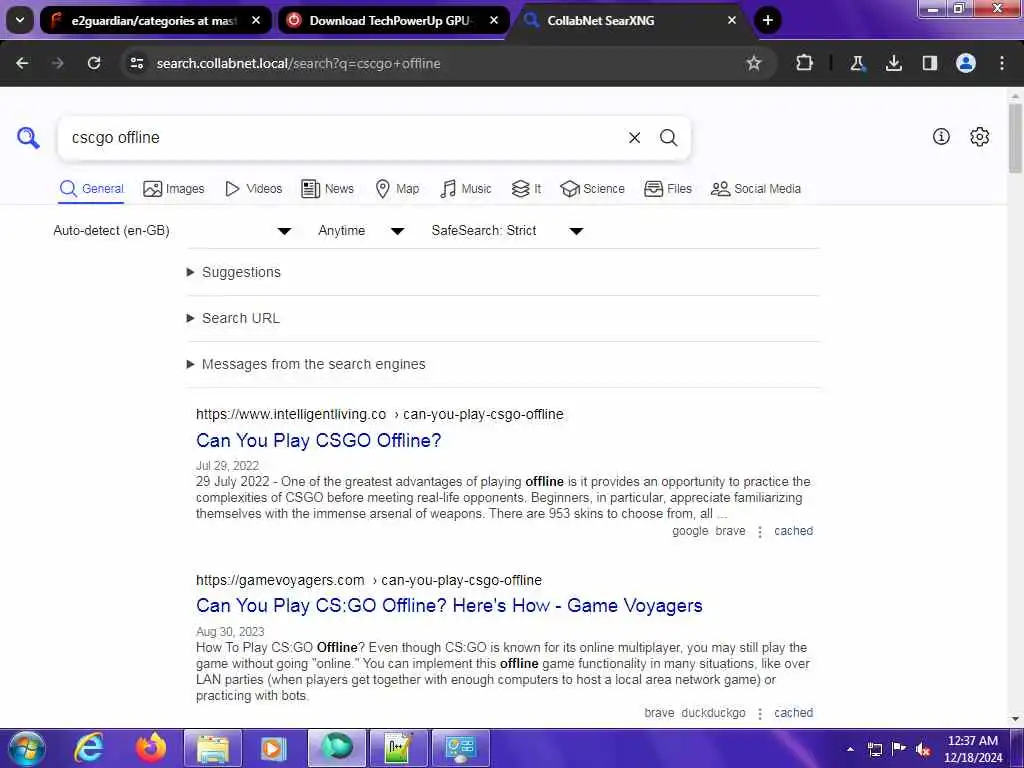Open Notepad++ from taskbar

(398, 748)
